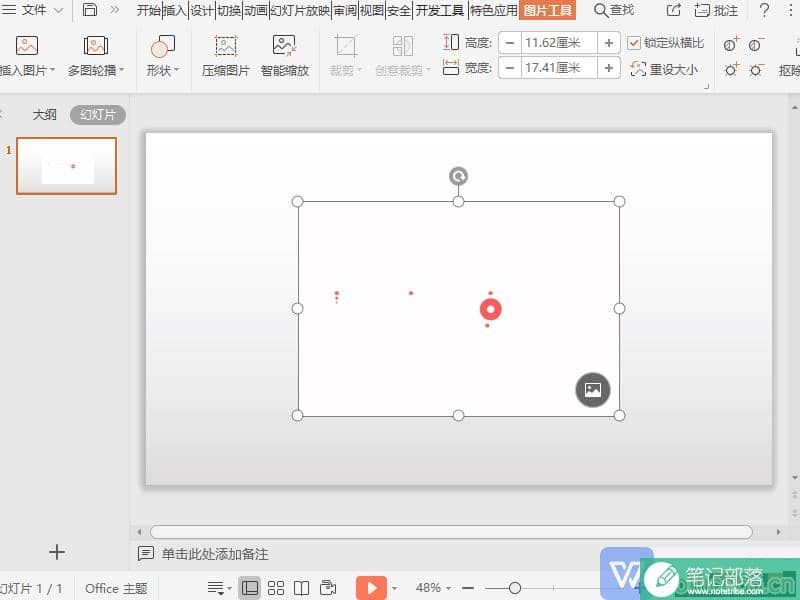800x600 pixels.
Task: Open the 开发工具 tab
Action: [440, 10]
